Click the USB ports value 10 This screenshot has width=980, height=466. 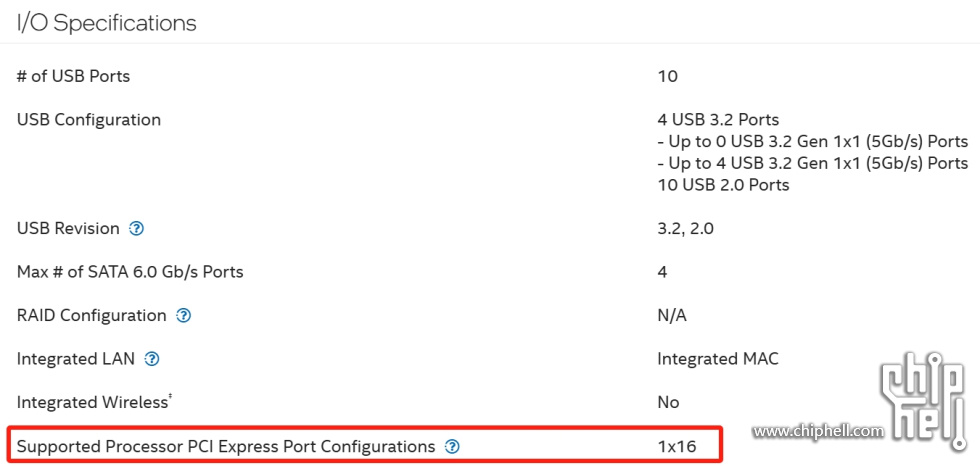click(668, 76)
